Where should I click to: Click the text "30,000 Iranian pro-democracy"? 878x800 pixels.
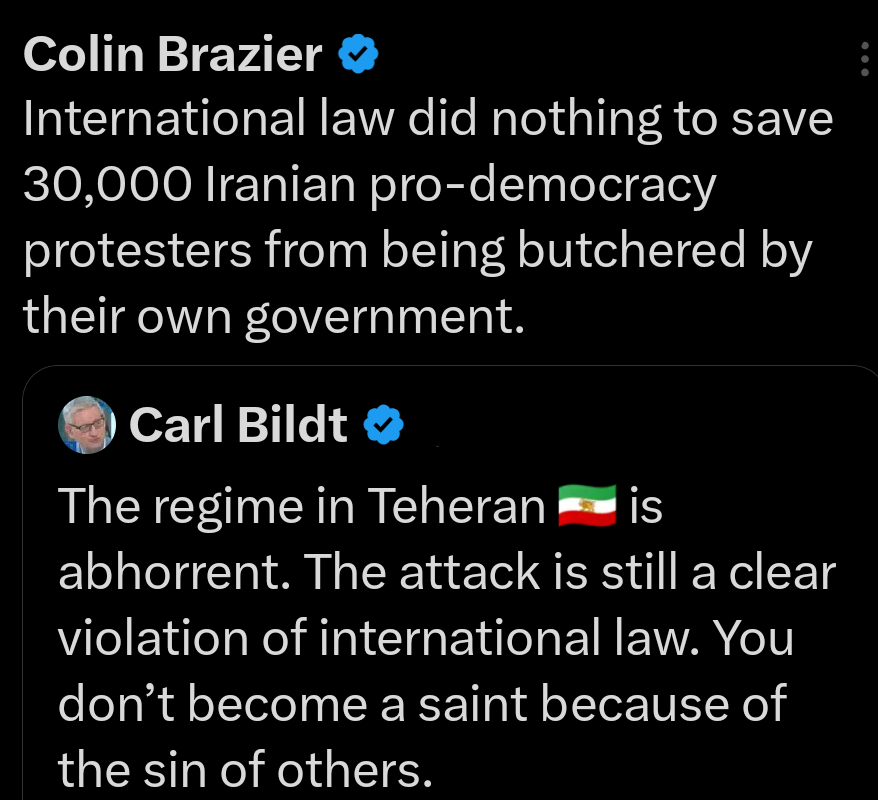370,185
